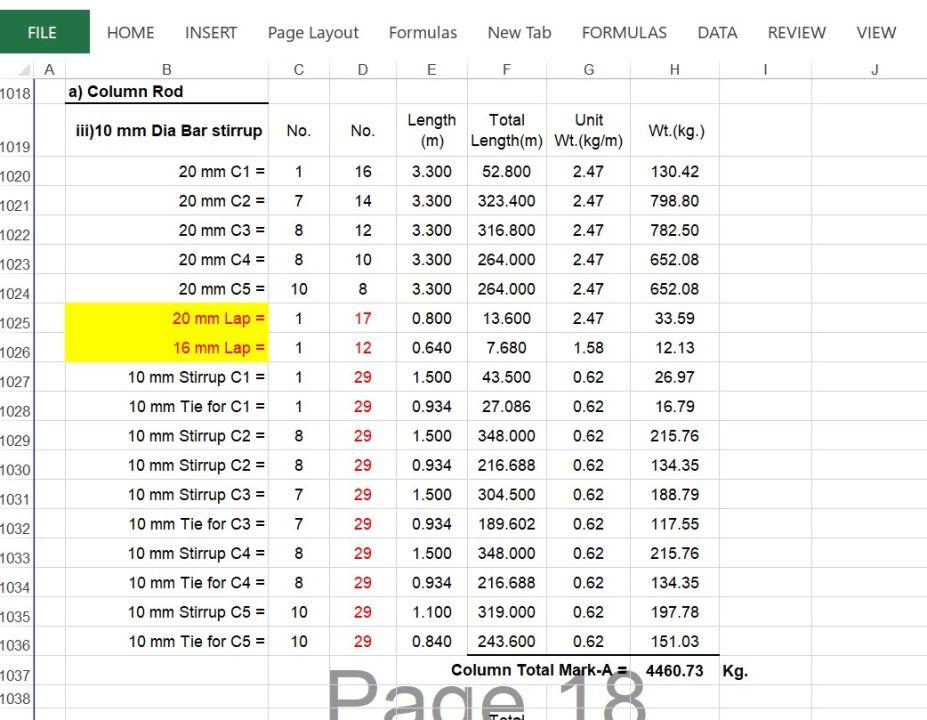This screenshot has height=720, width=927.
Task: Click the yellow '20 mm Lap =' cell
Action: [x=167, y=319]
